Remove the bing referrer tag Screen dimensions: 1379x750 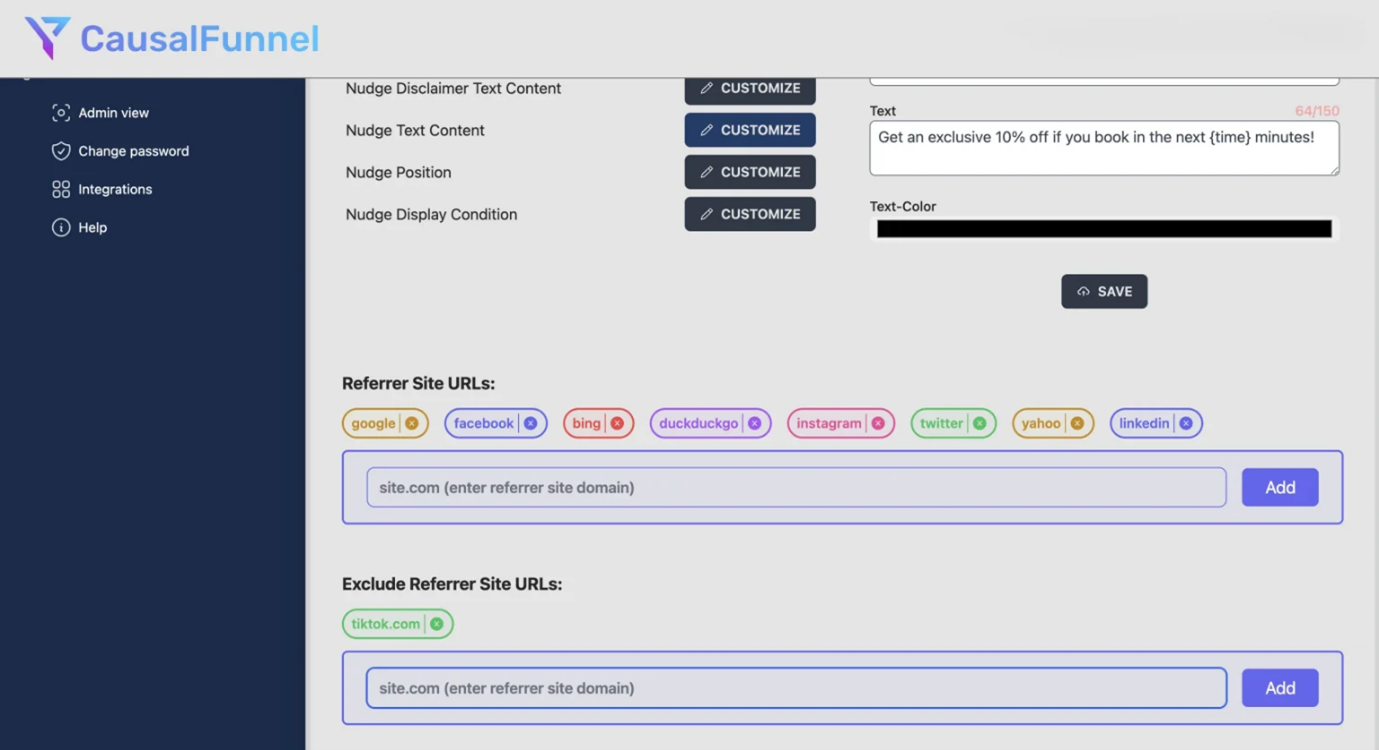click(x=617, y=423)
